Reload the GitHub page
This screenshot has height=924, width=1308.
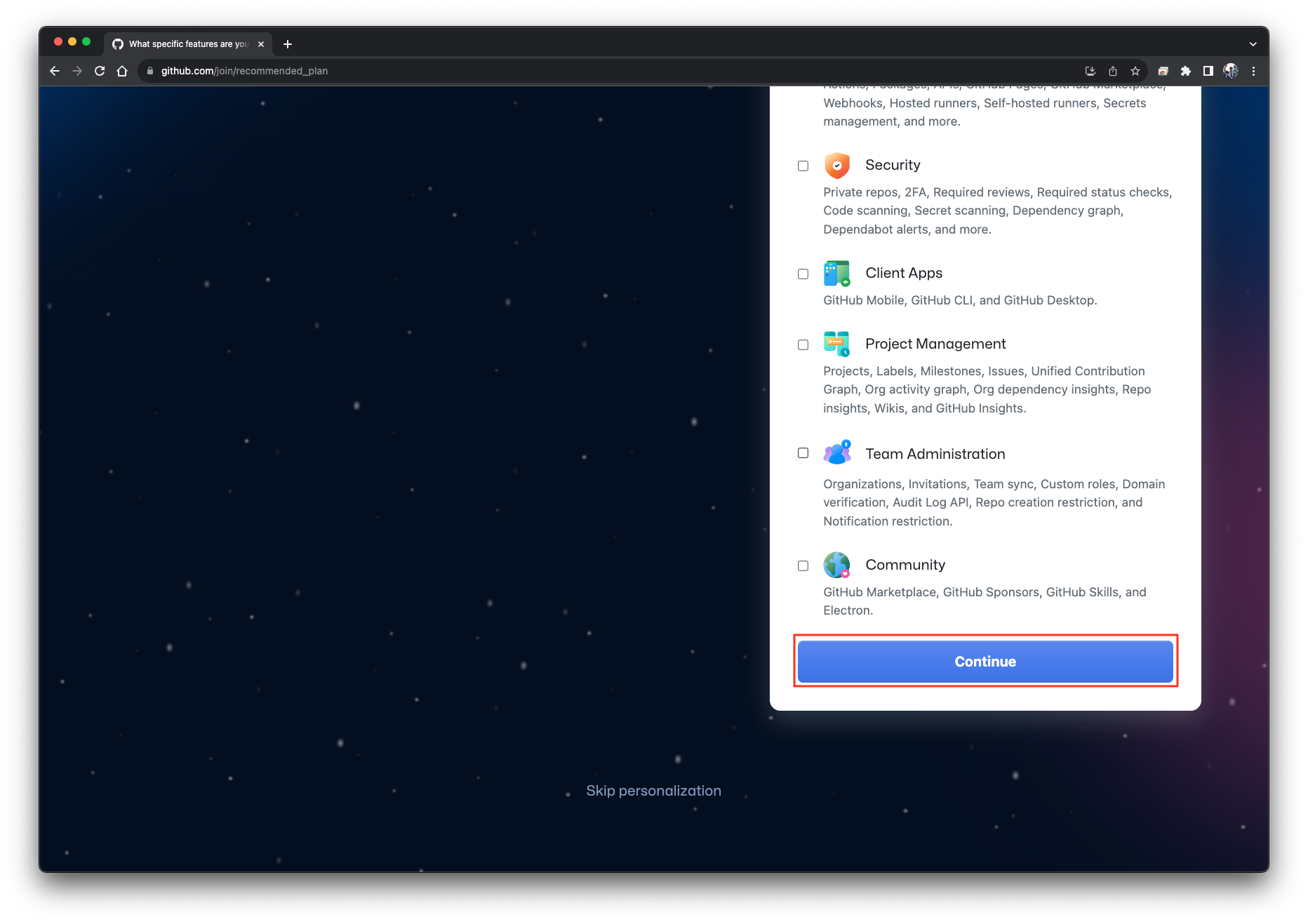point(100,71)
